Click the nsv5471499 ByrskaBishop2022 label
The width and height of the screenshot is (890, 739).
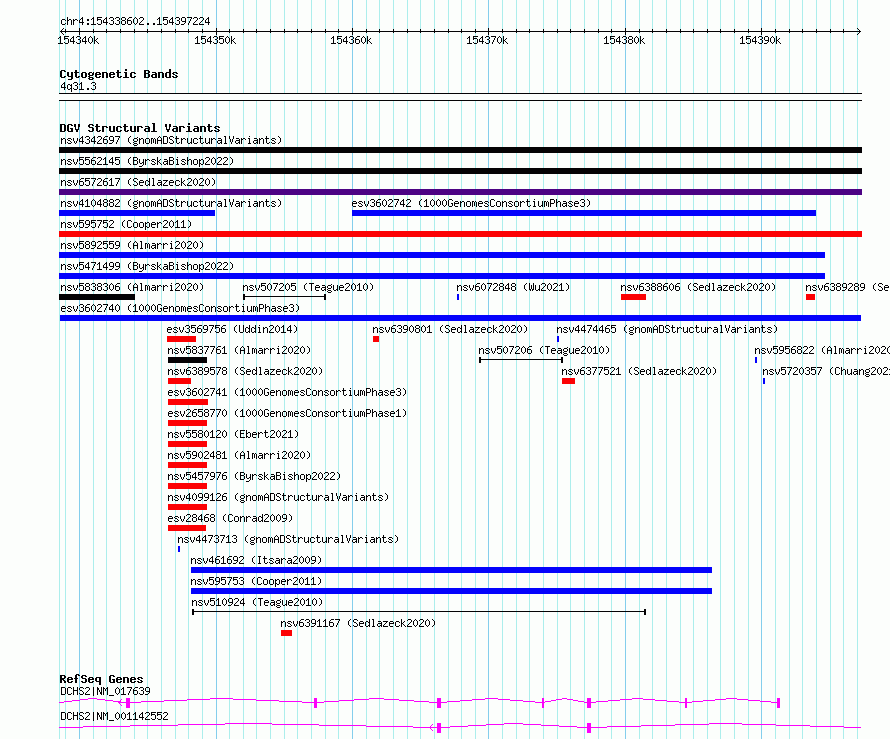147,266
